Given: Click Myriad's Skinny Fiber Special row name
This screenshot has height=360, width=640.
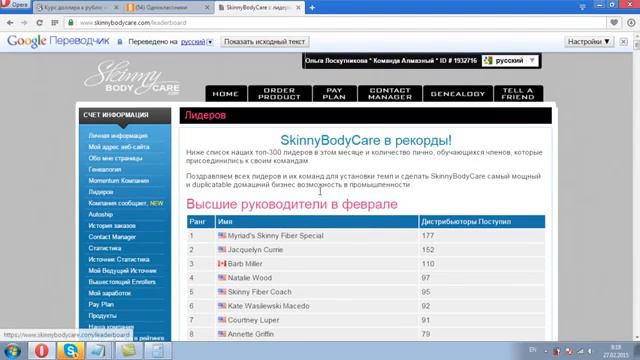Looking at the screenshot, I should (276, 236).
